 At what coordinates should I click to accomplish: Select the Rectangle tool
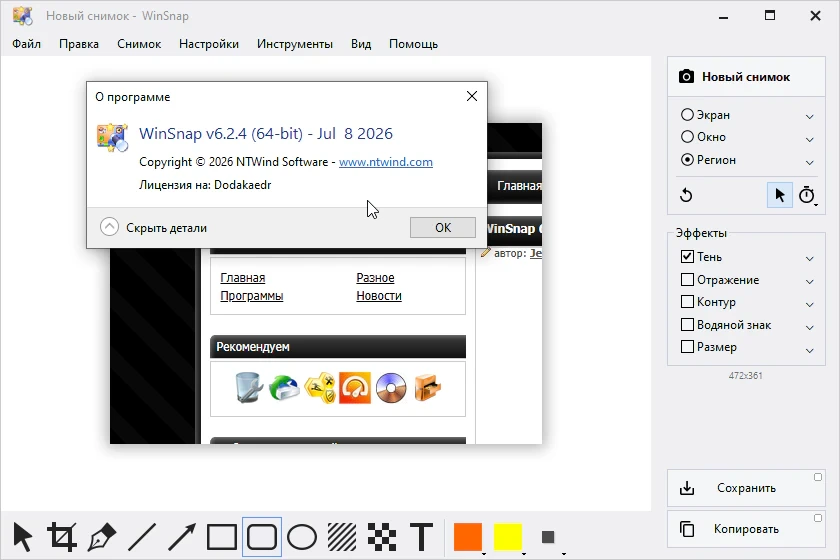(222, 537)
